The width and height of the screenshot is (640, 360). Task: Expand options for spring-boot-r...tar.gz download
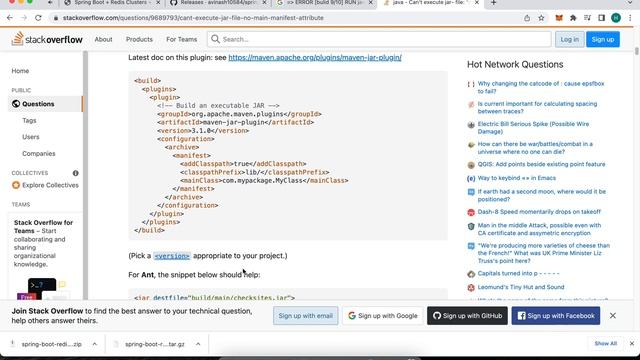[198, 344]
